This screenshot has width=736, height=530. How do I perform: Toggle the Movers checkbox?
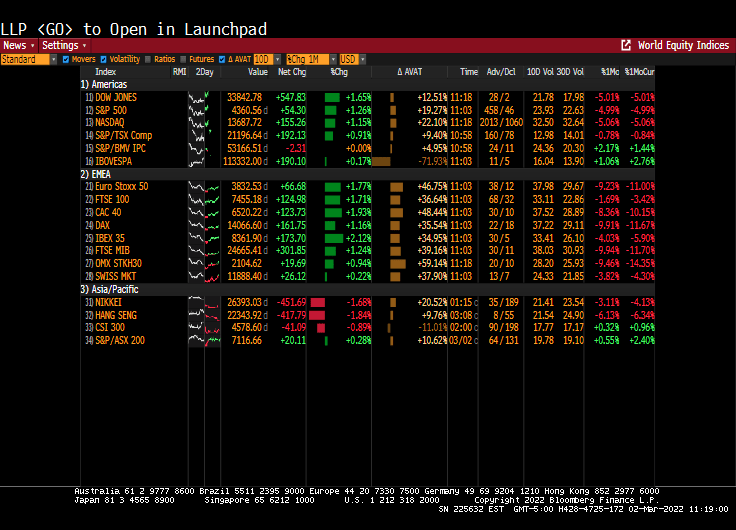65,59
